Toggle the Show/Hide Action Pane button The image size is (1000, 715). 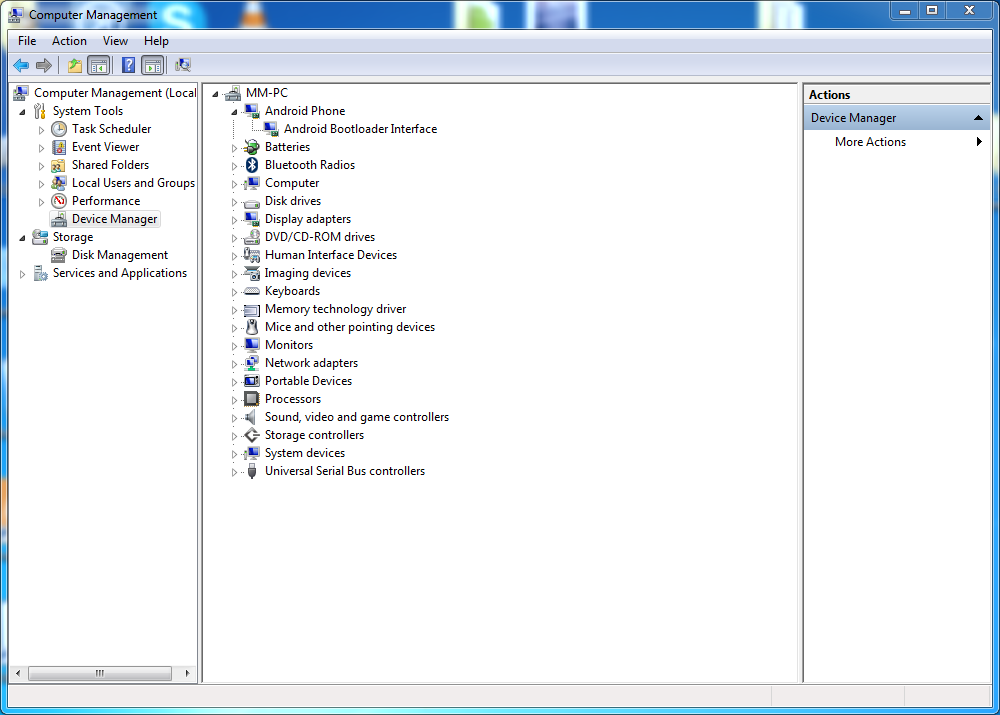pyautogui.click(x=152, y=66)
